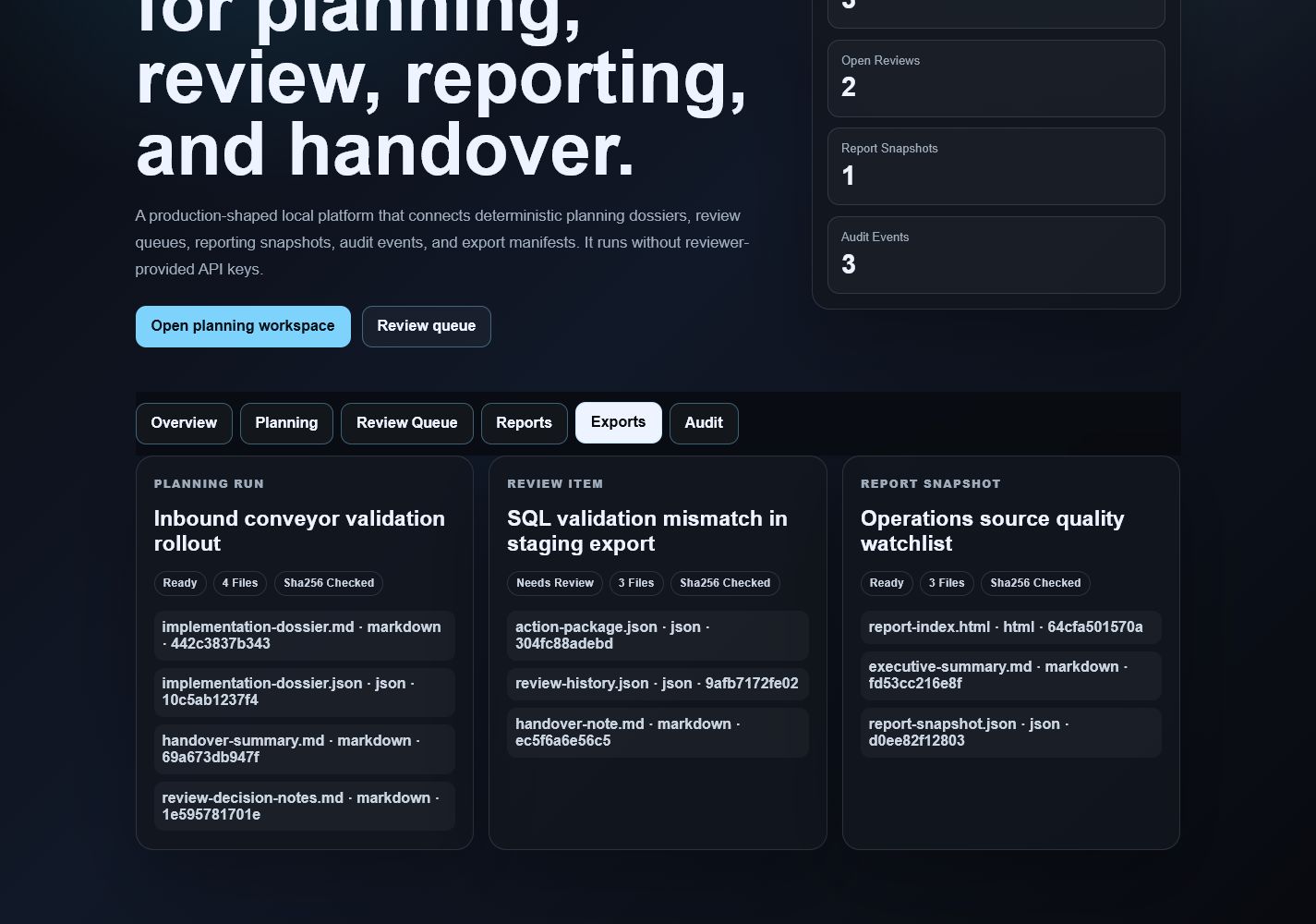The height and width of the screenshot is (924, 1316).
Task: Open the planning workspace button
Action: 243,326
